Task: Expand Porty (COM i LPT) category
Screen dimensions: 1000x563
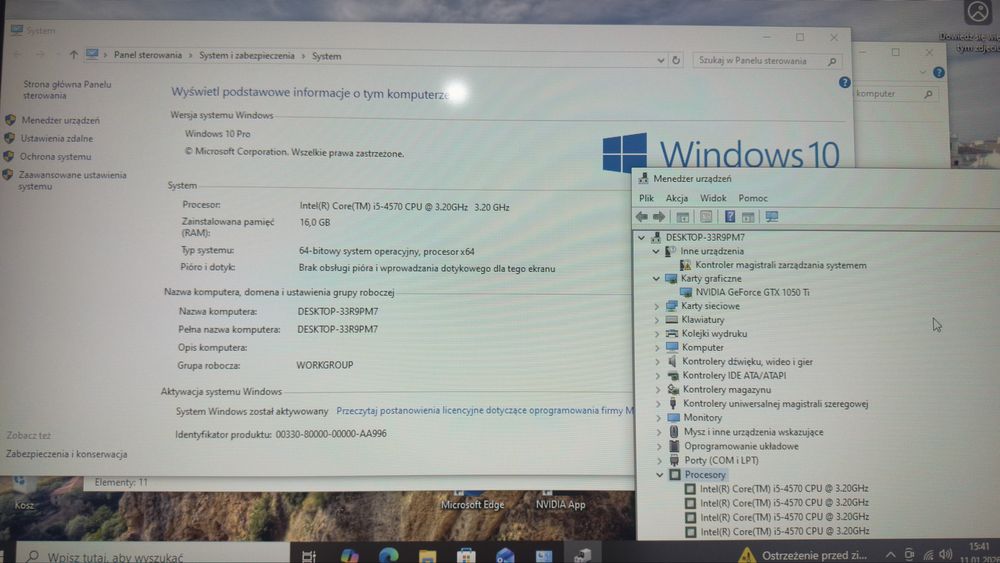Action: 659,460
